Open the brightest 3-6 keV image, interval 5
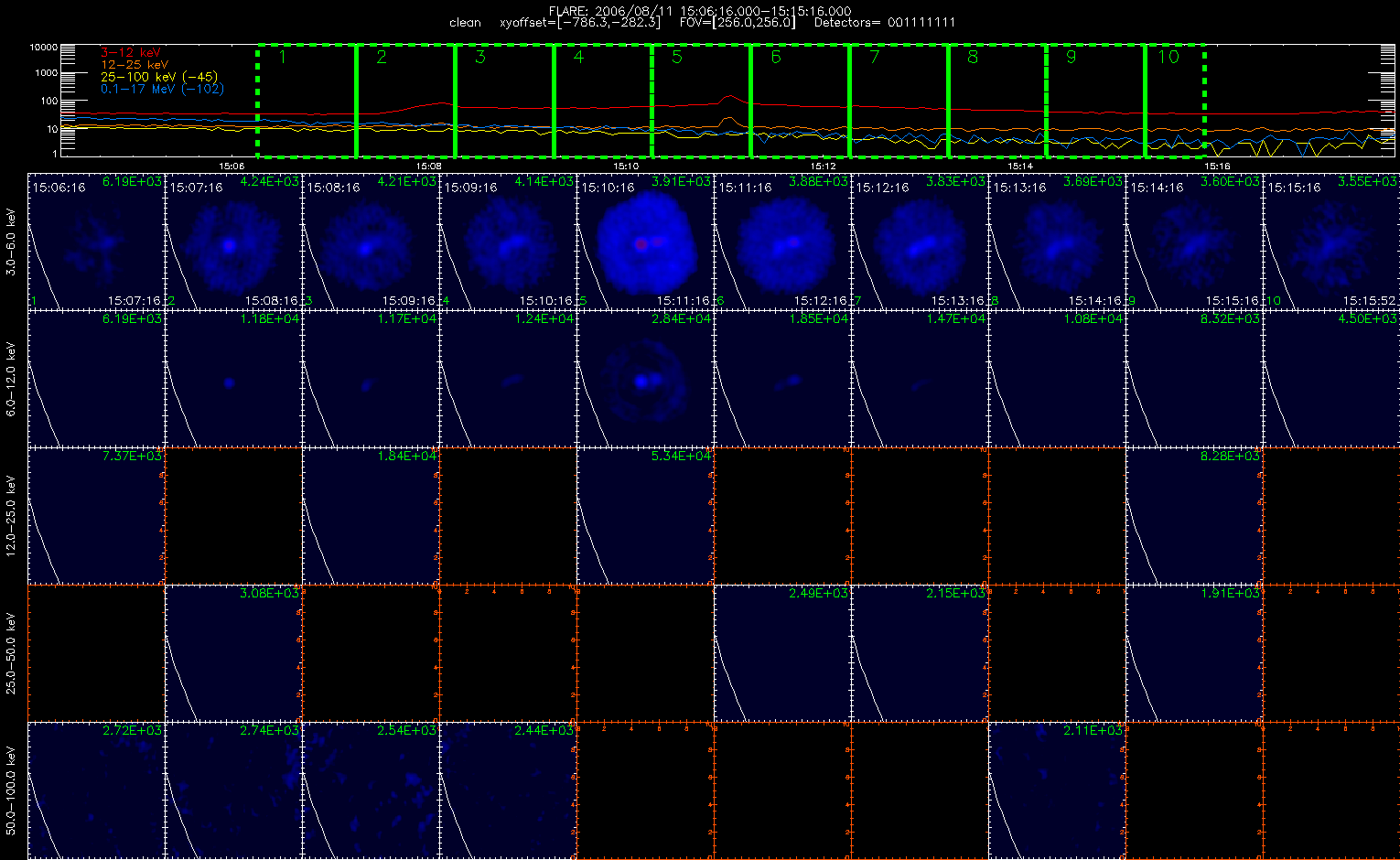Screen dimensions: 1400x860 pos(645,242)
